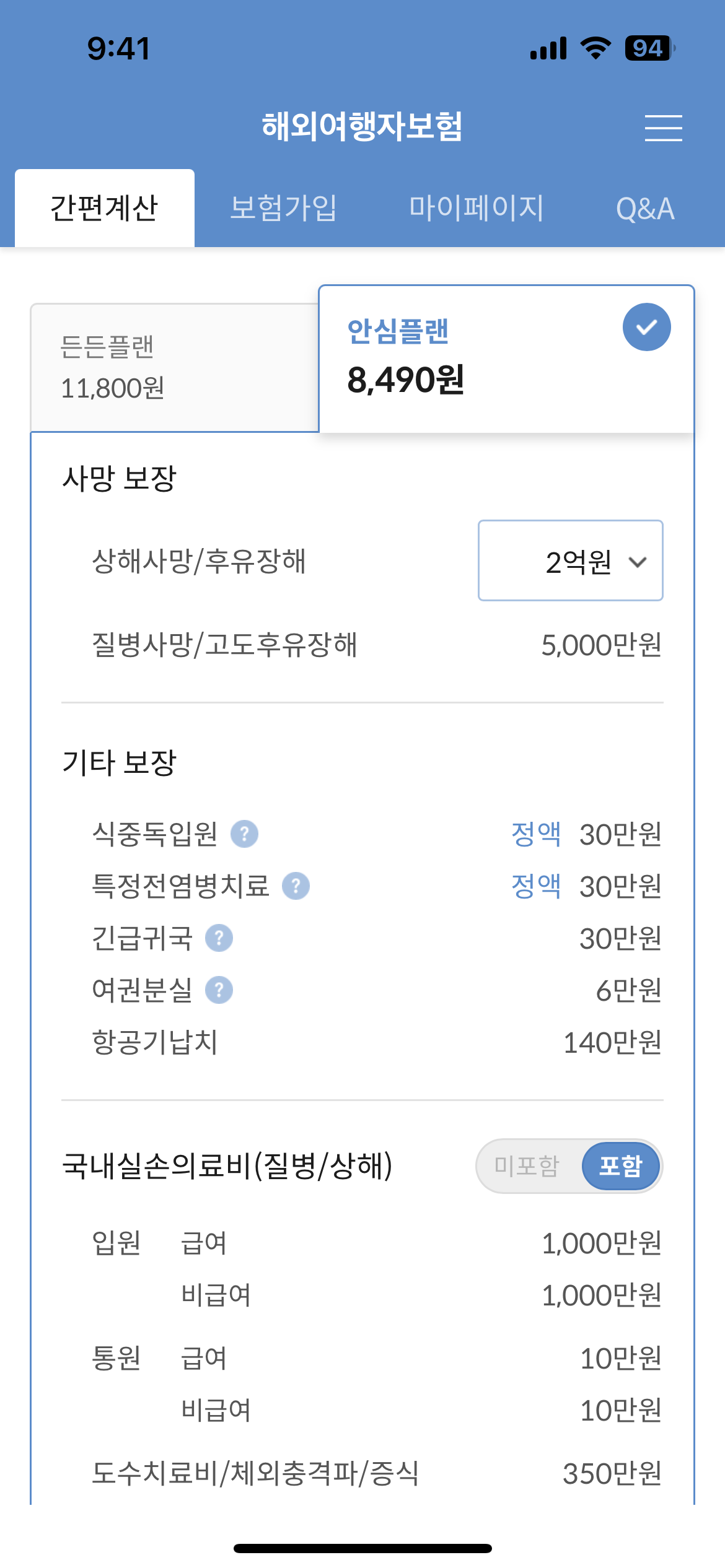
Task: Click the chevron arrow in 상해사망 dropdown
Action: [638, 562]
